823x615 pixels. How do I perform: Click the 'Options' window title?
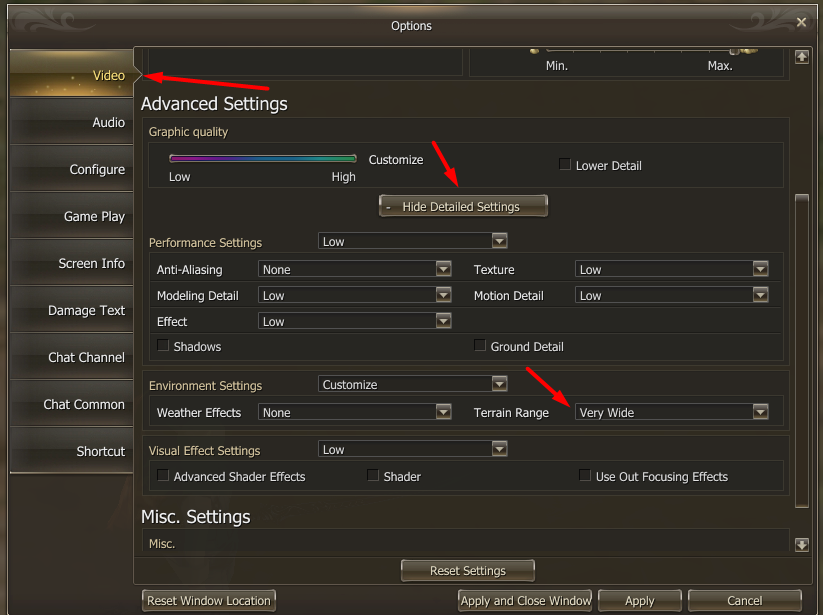click(x=412, y=26)
